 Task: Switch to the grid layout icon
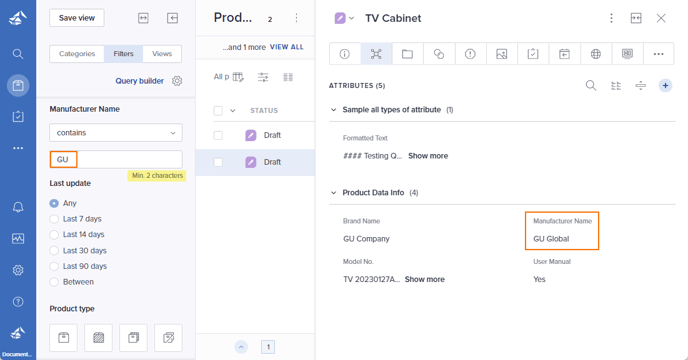288,77
